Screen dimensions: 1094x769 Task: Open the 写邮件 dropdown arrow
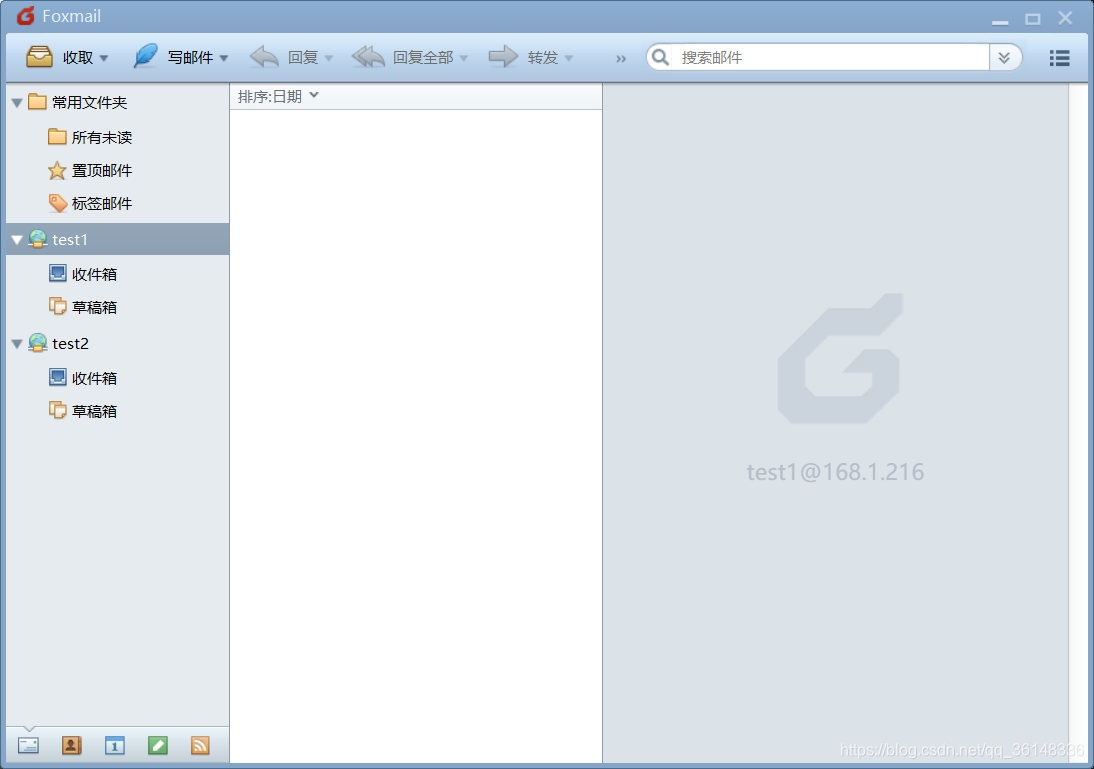tap(224, 58)
